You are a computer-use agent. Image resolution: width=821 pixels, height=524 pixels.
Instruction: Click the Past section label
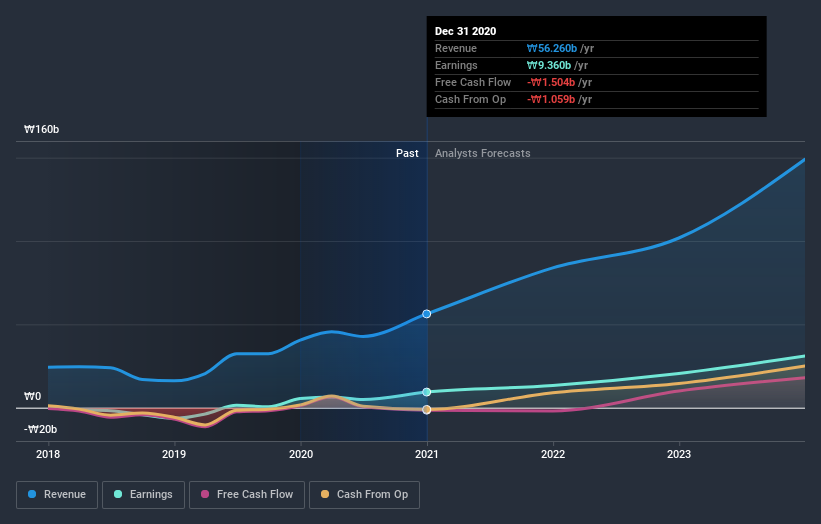(x=407, y=153)
